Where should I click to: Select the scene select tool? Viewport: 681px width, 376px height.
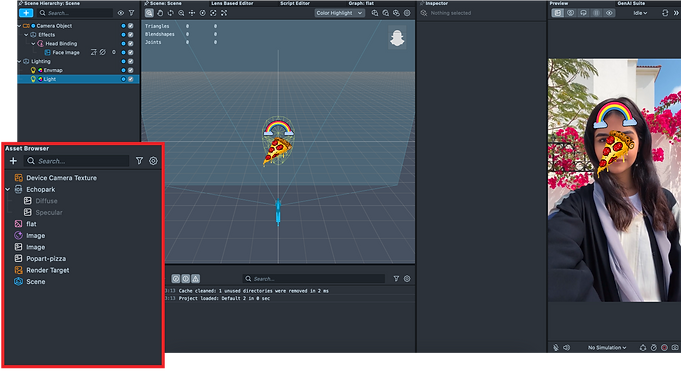click(149, 13)
